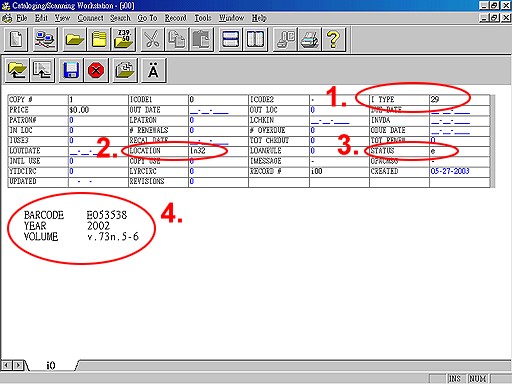Click the horizontal split window icon
Screen dimensions: 512x384
(230, 39)
